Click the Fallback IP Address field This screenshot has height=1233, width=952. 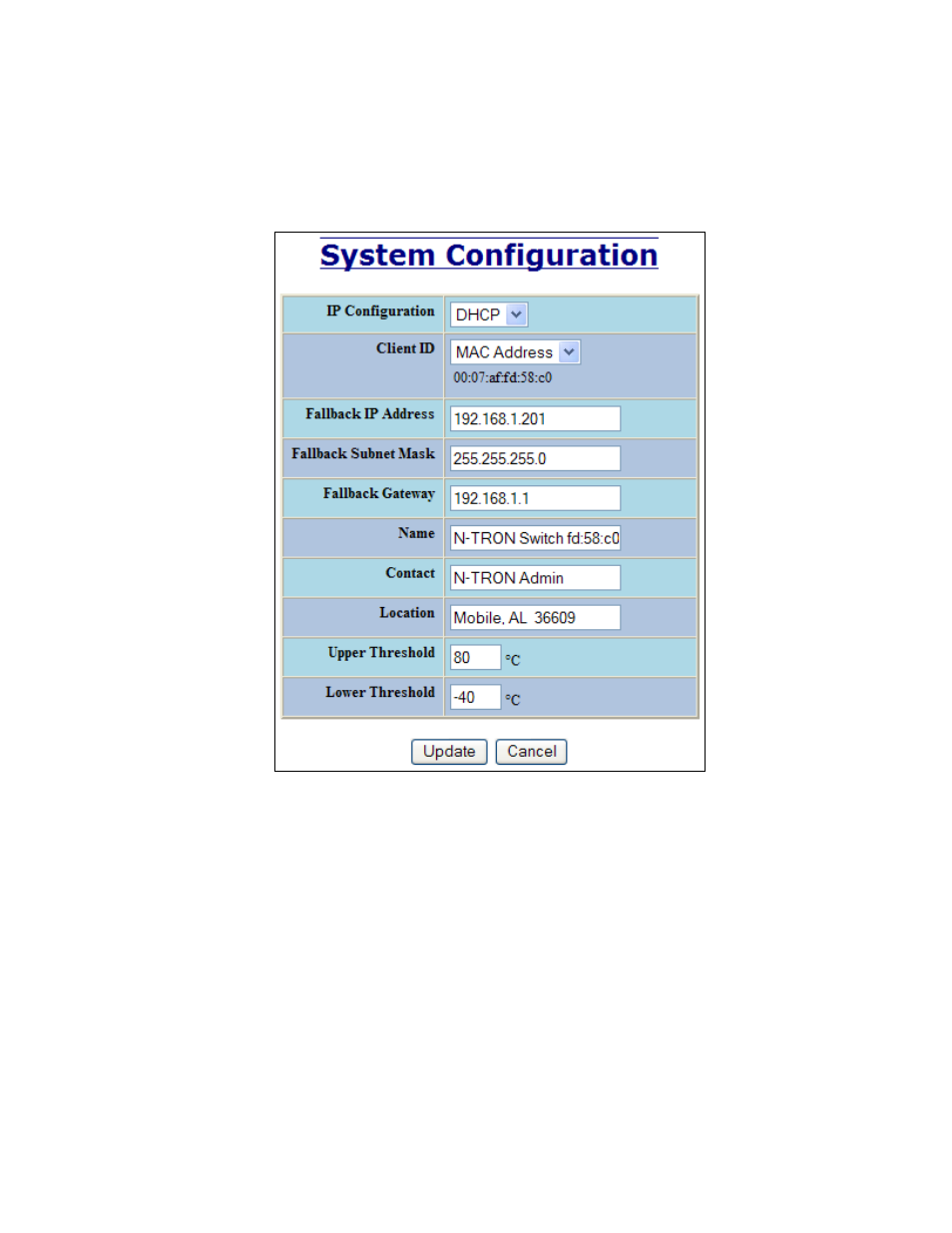535,419
